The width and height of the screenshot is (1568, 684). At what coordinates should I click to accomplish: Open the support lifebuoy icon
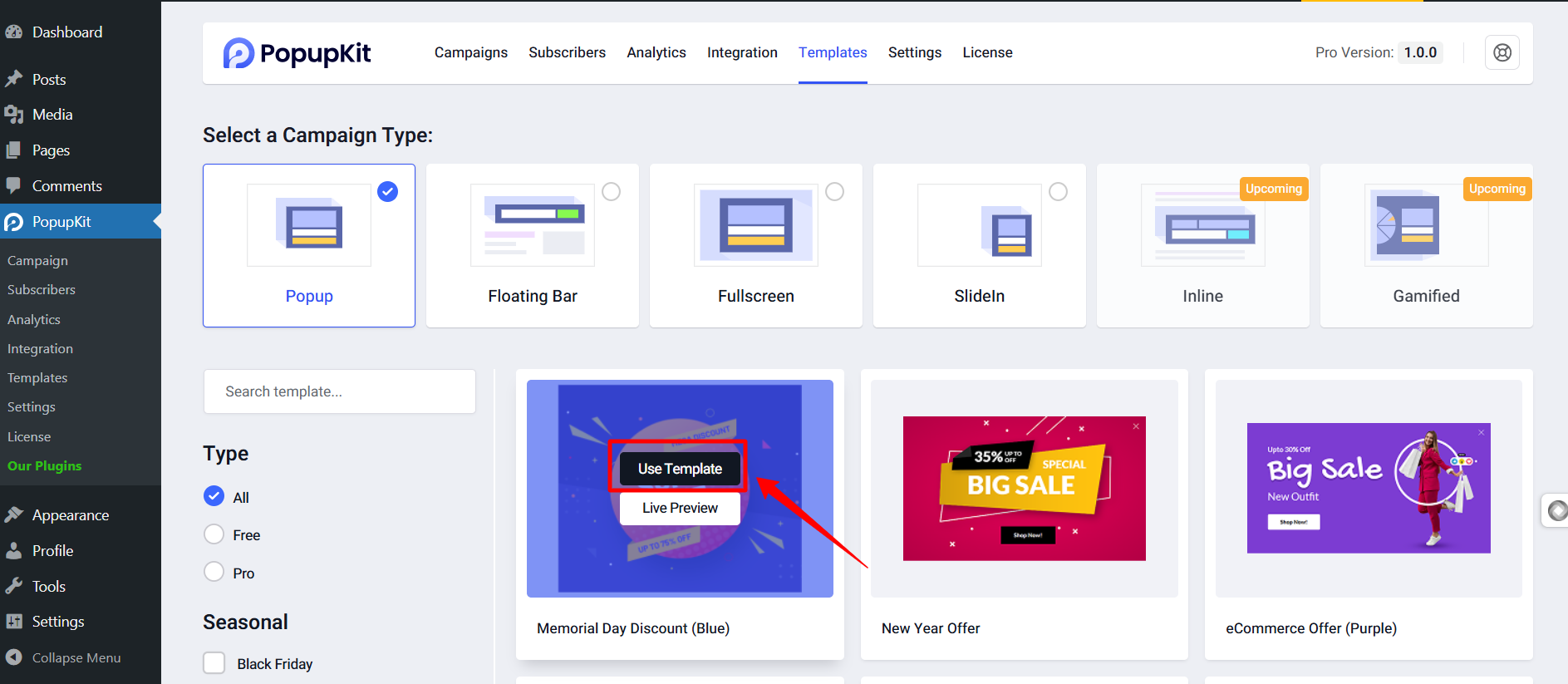[x=1502, y=52]
